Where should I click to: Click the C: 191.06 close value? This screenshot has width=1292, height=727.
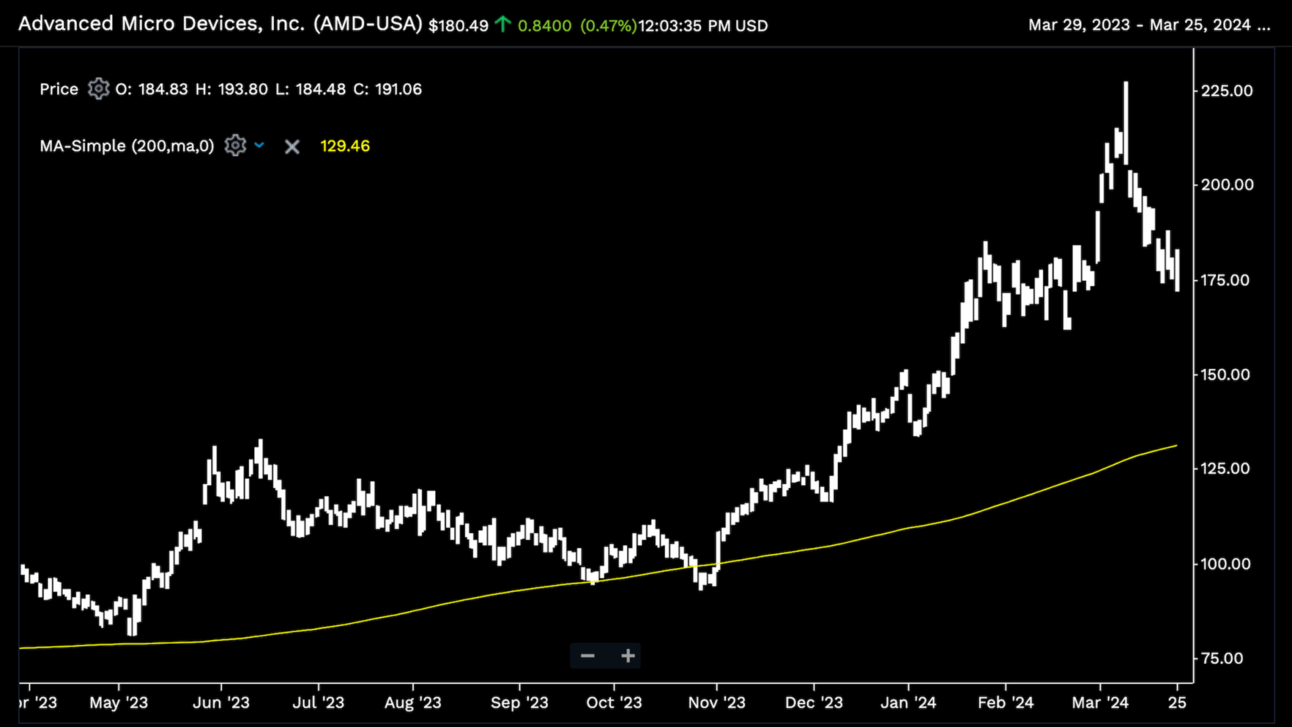(x=388, y=89)
